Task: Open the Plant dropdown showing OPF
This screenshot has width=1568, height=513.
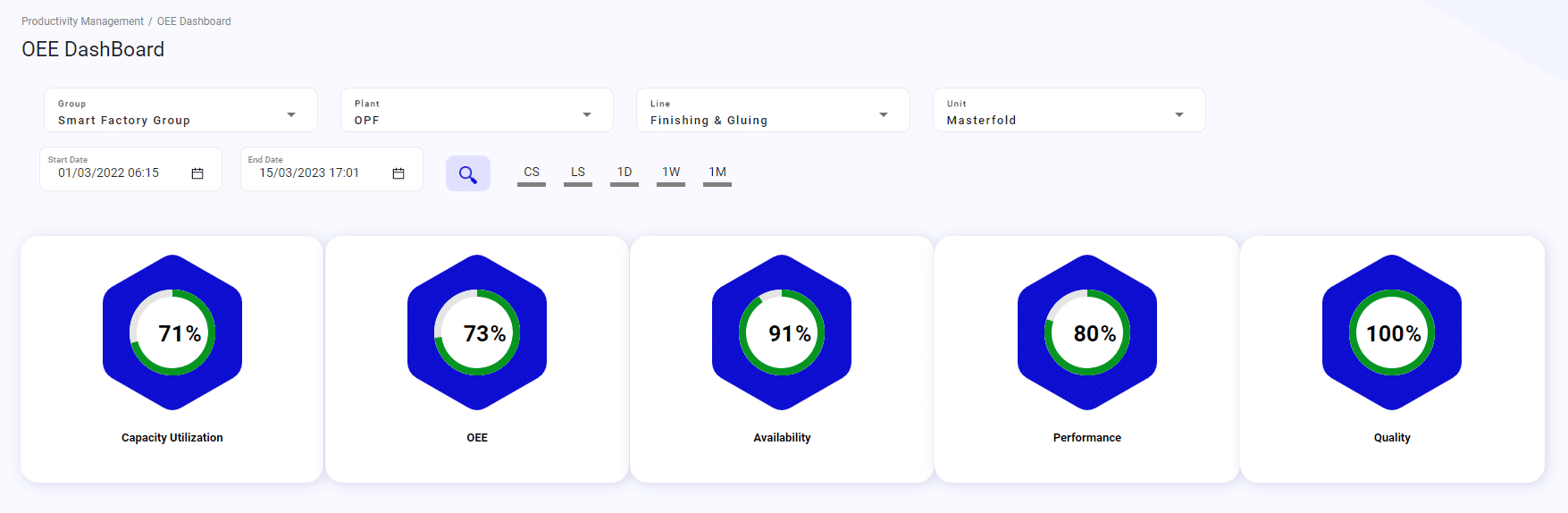Action: pyautogui.click(x=587, y=114)
